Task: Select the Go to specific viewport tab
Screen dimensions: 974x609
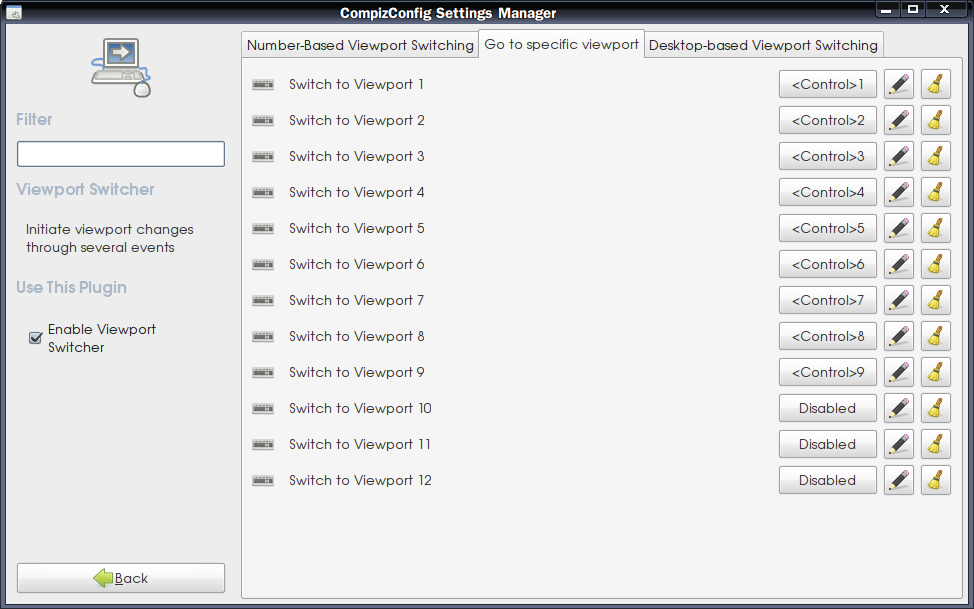Action: tap(561, 44)
